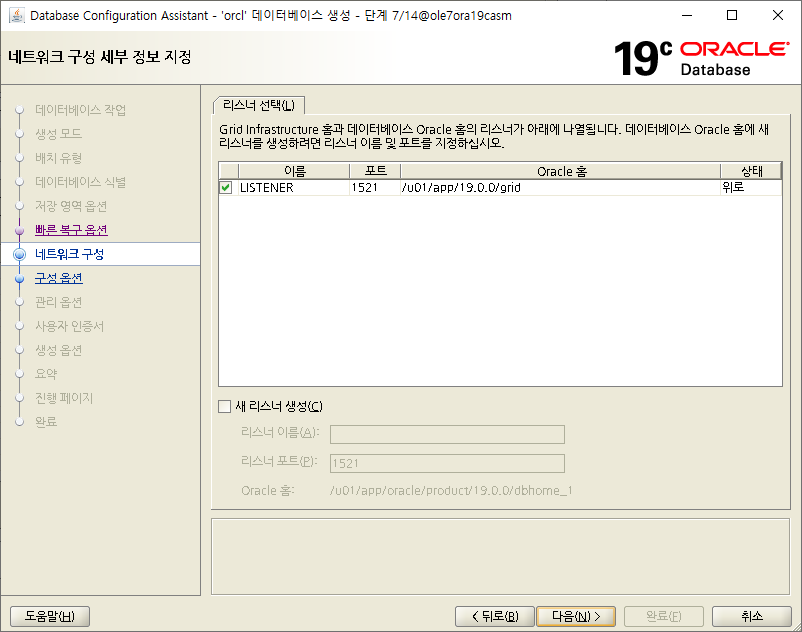Minimize the Database Configuration Assistant window
This screenshot has width=802, height=632.
click(x=687, y=15)
